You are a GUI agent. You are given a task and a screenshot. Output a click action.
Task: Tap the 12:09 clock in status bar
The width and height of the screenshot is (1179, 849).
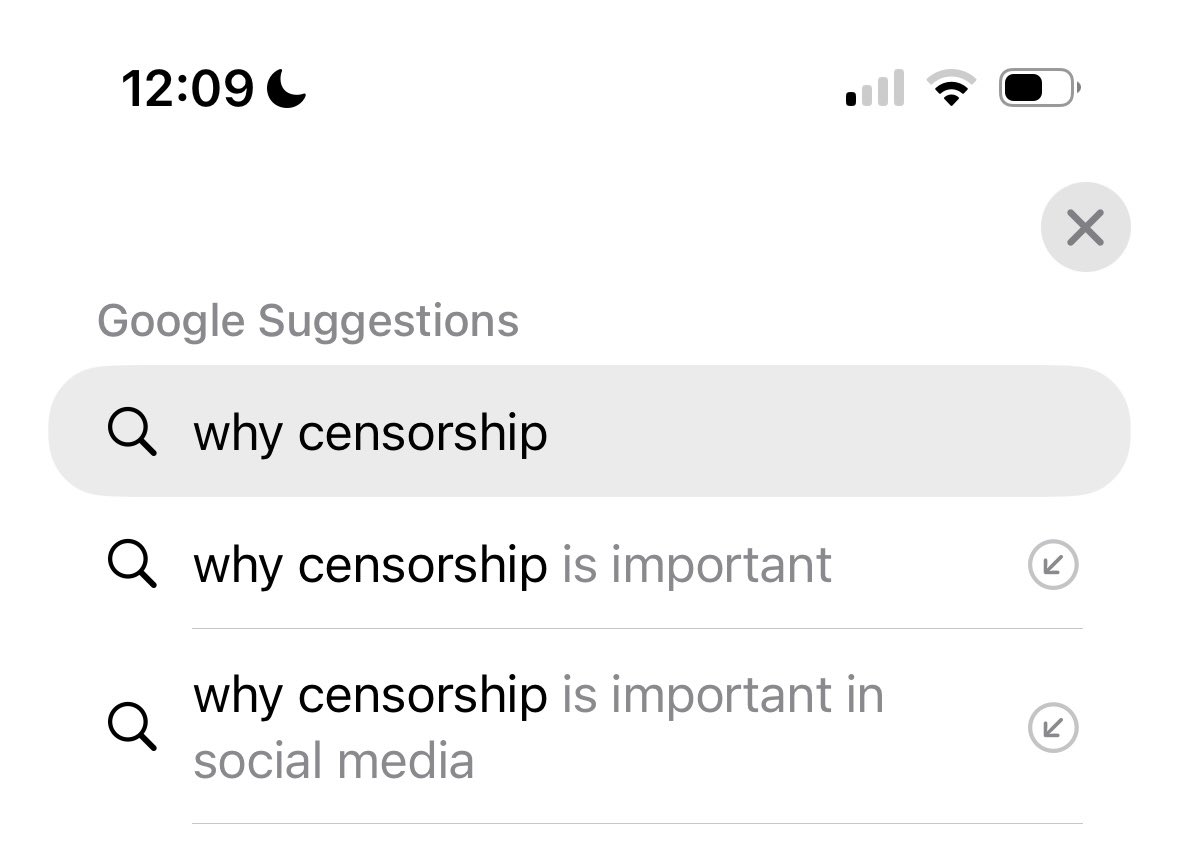point(188,88)
